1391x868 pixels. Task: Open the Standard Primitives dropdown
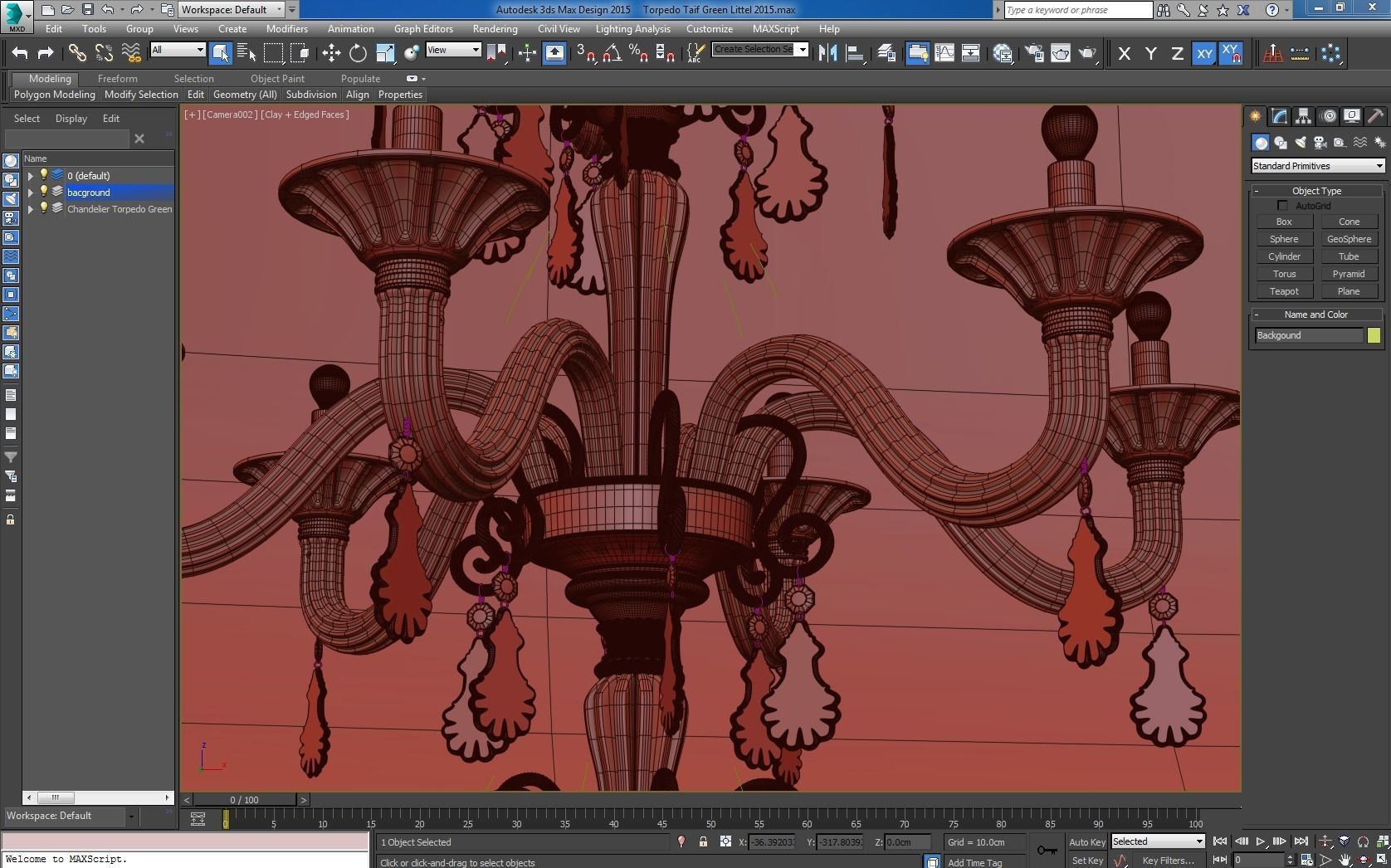(x=1318, y=166)
